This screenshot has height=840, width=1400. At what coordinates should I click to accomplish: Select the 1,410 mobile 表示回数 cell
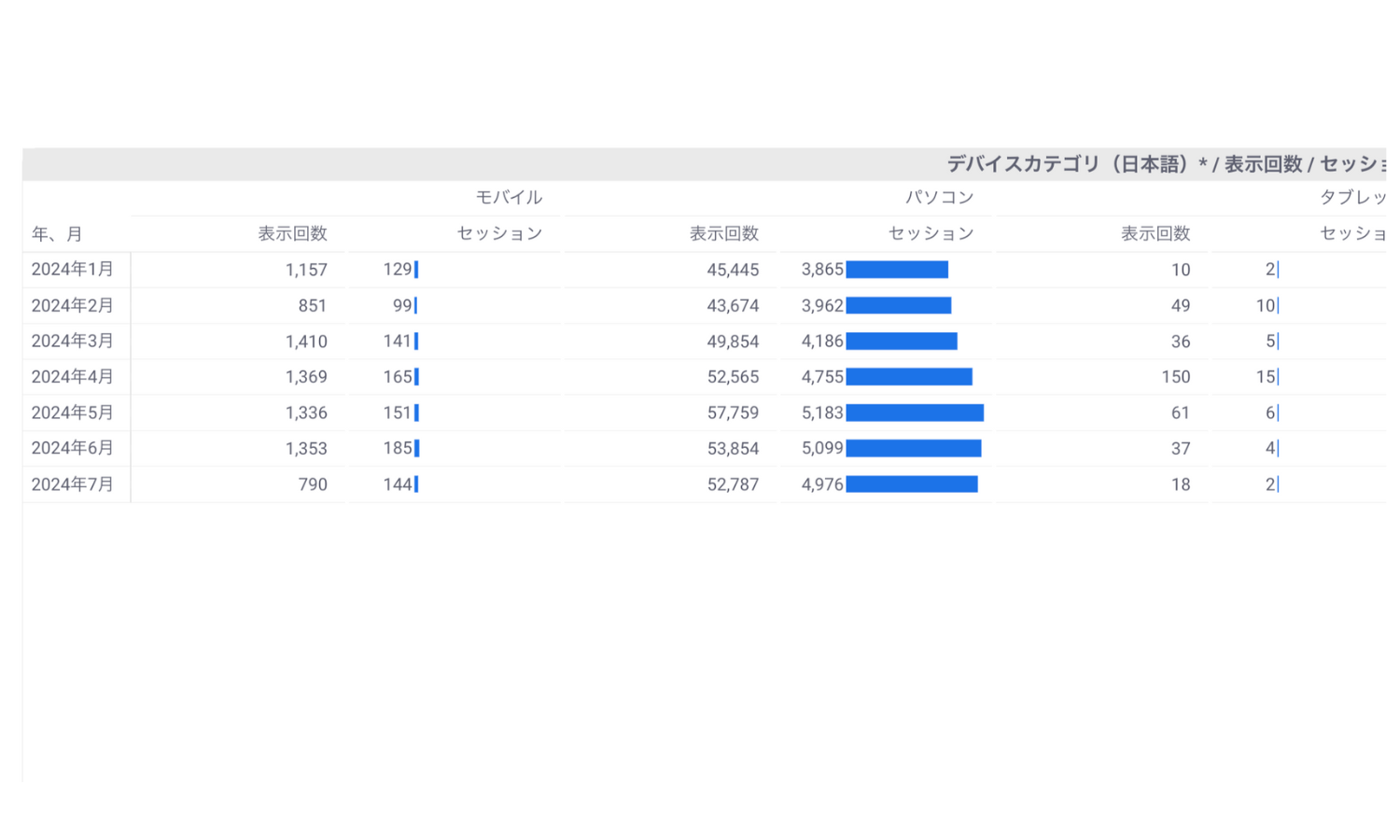point(306,342)
